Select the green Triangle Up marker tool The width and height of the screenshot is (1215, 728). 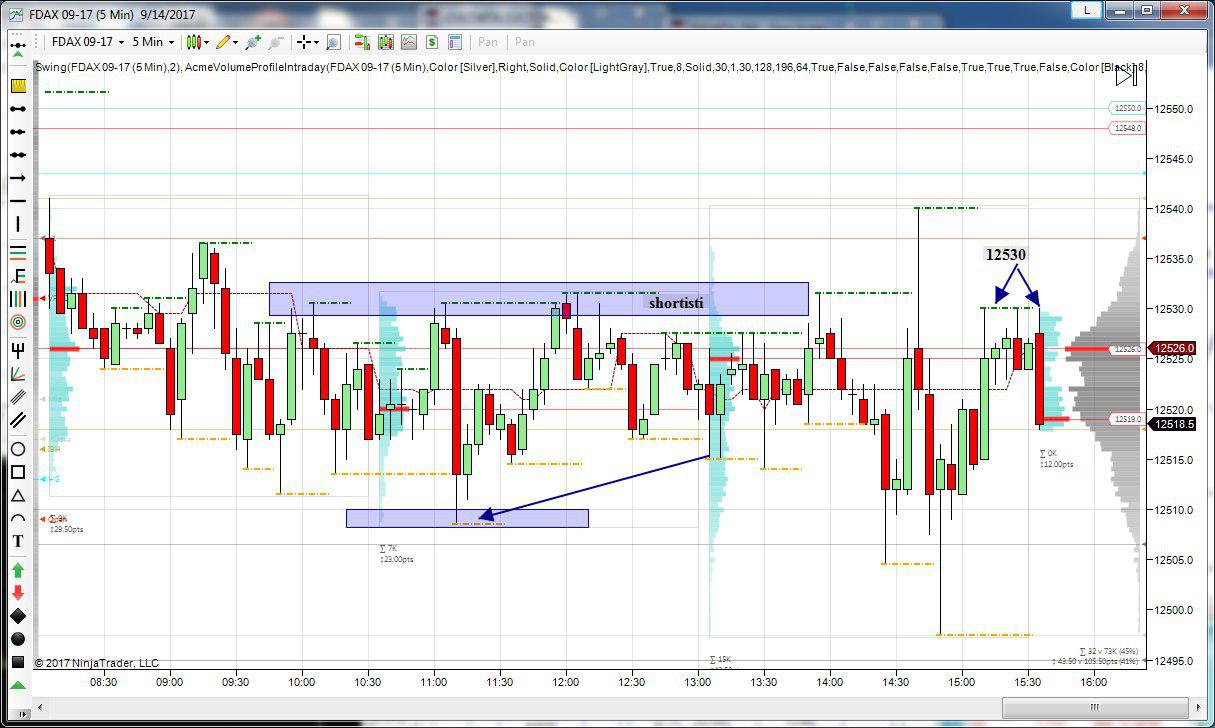point(17,685)
